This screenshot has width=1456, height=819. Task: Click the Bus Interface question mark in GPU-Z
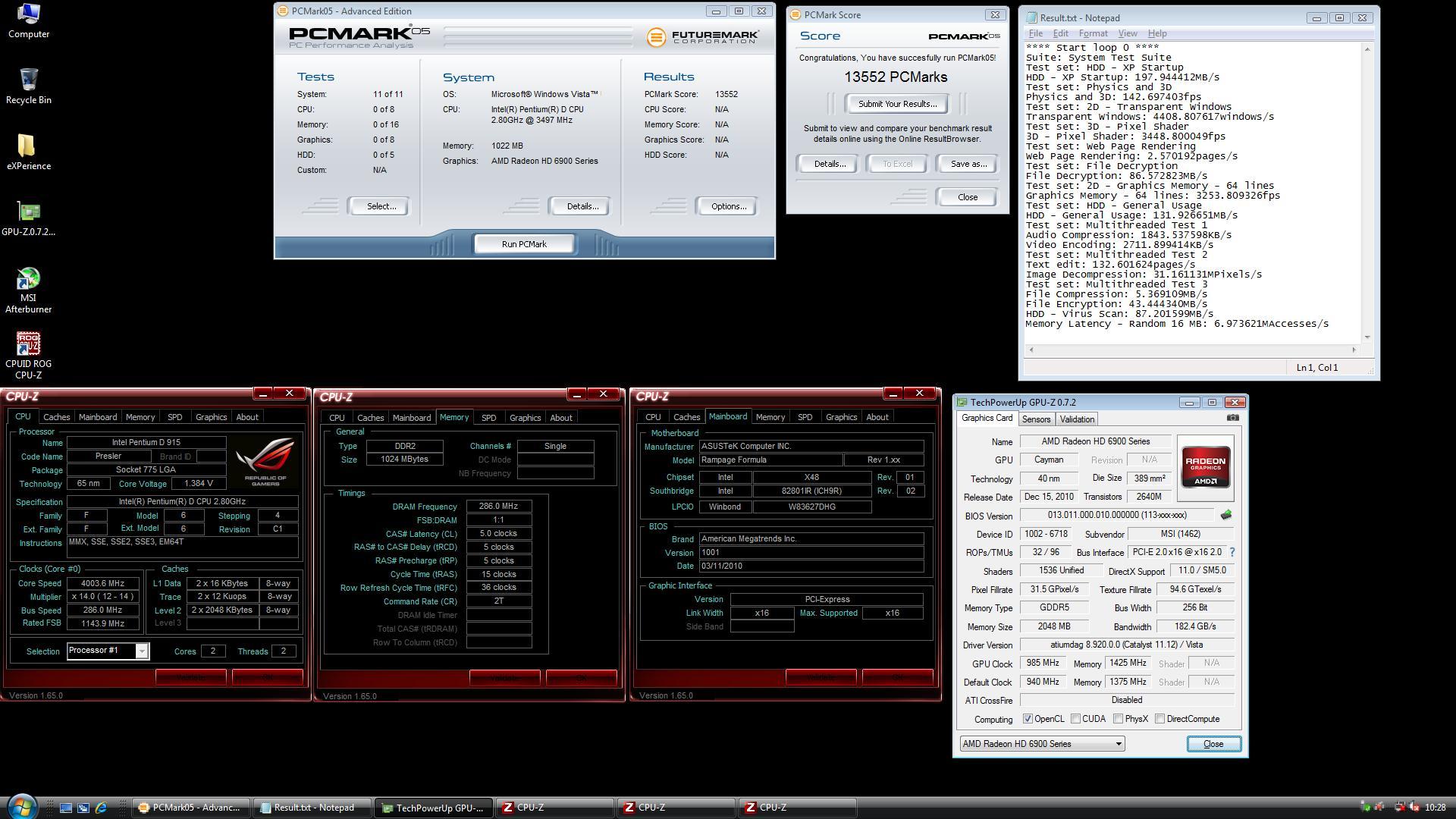pyautogui.click(x=1232, y=552)
